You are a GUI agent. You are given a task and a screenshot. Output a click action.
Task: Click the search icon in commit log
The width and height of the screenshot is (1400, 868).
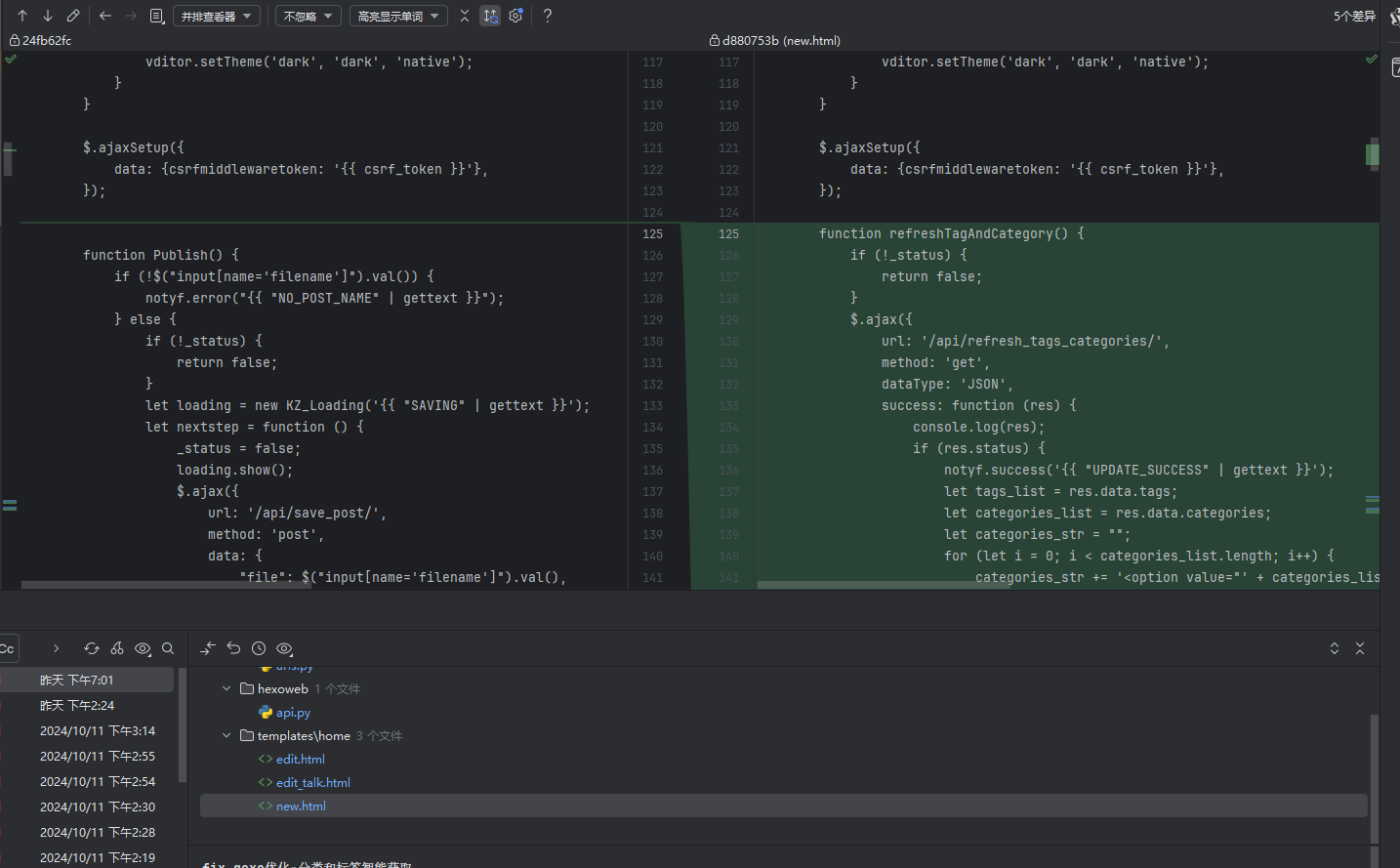[x=168, y=648]
